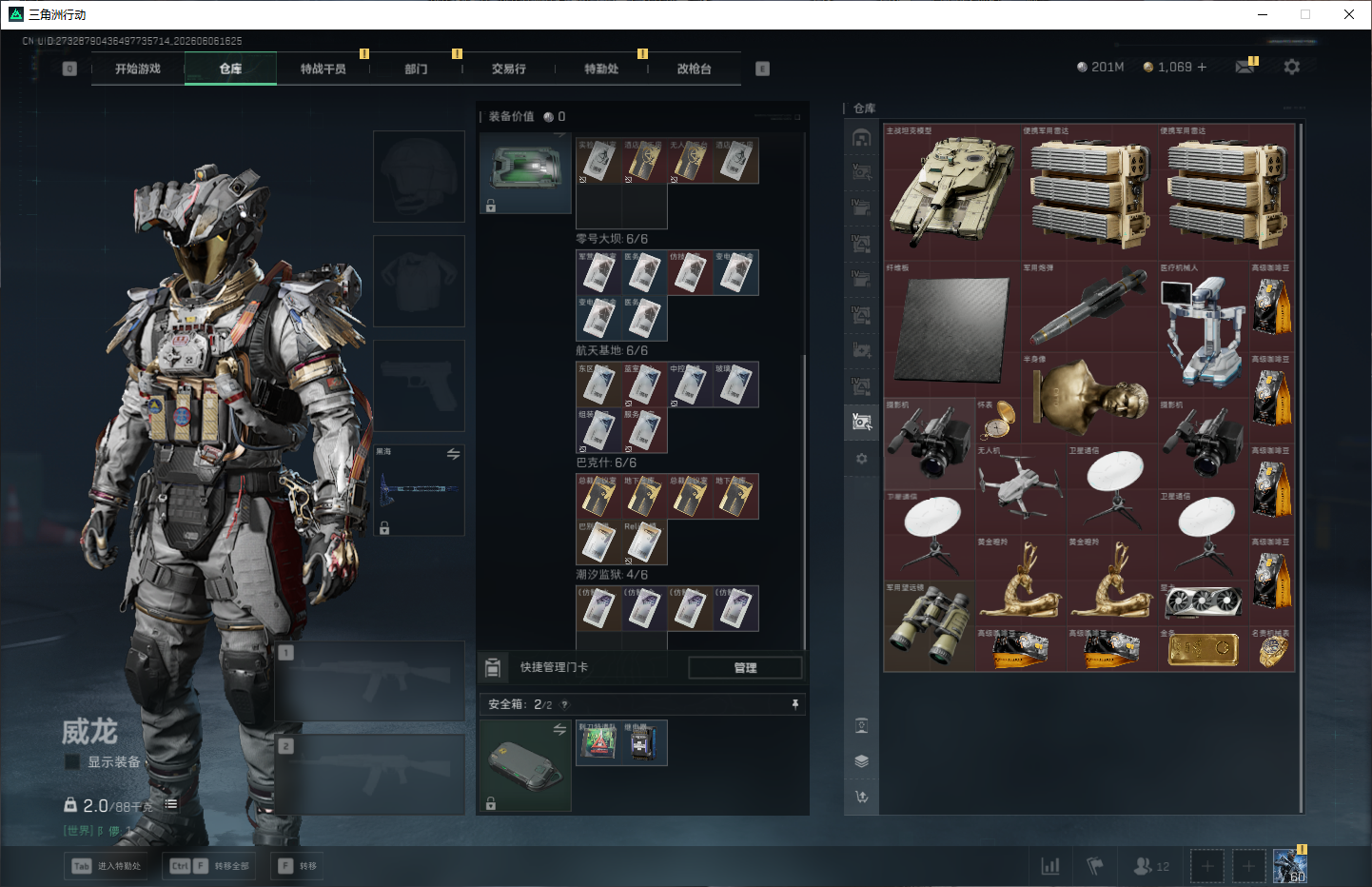Open the 特战干员 tab
This screenshot has height=887, width=1372.
click(323, 69)
